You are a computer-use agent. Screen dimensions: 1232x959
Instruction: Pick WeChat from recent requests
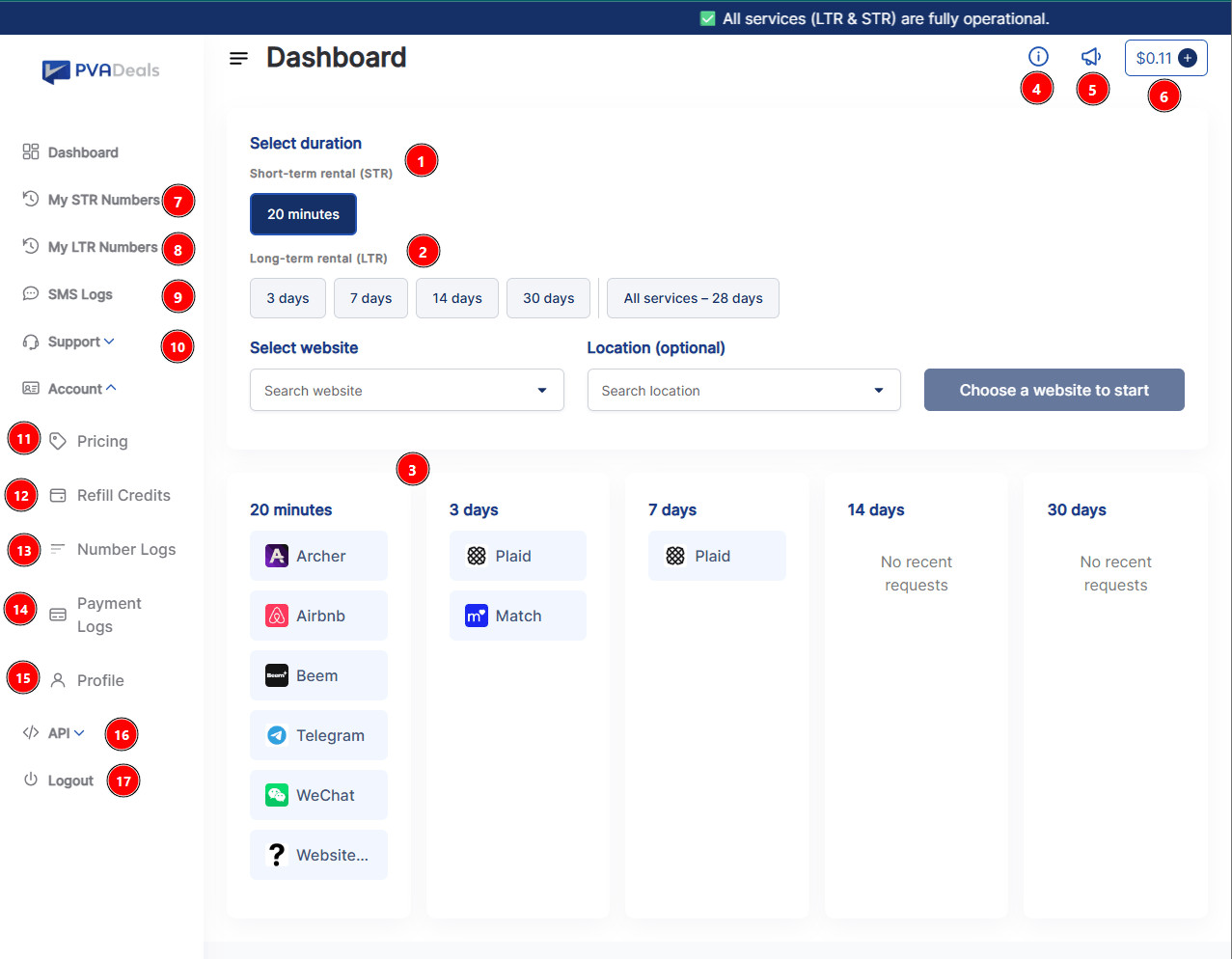318,795
